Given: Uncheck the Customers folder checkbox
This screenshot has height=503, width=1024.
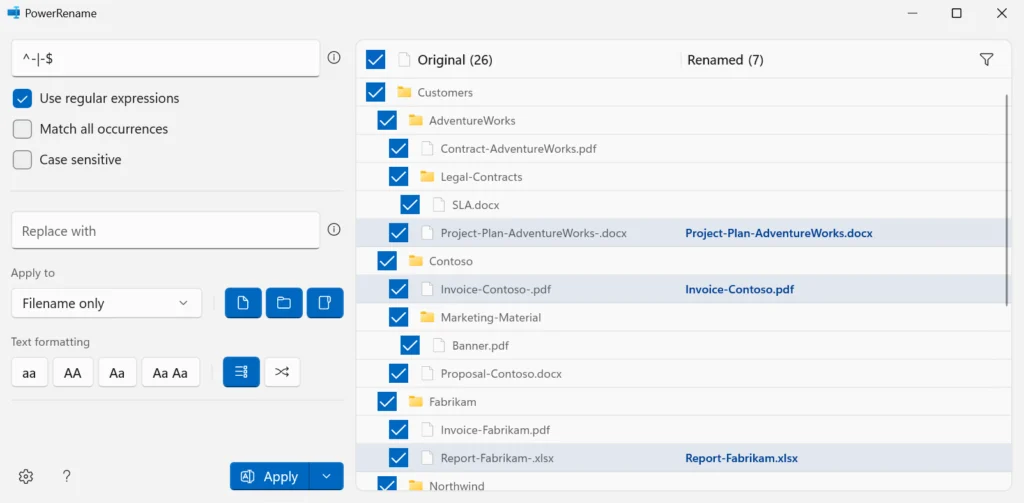Looking at the screenshot, I should [376, 92].
